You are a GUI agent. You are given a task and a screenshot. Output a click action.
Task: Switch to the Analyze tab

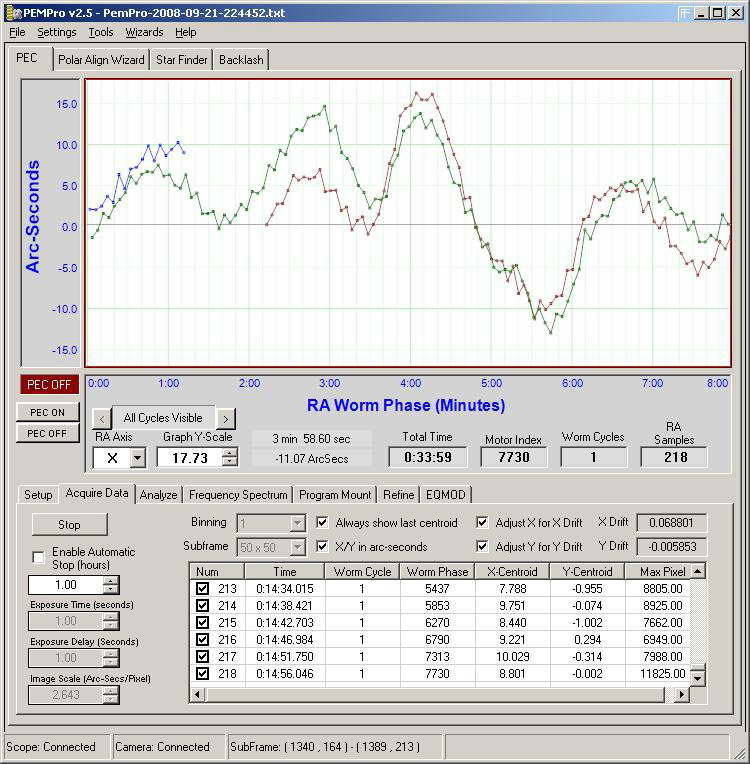pyautogui.click(x=158, y=495)
